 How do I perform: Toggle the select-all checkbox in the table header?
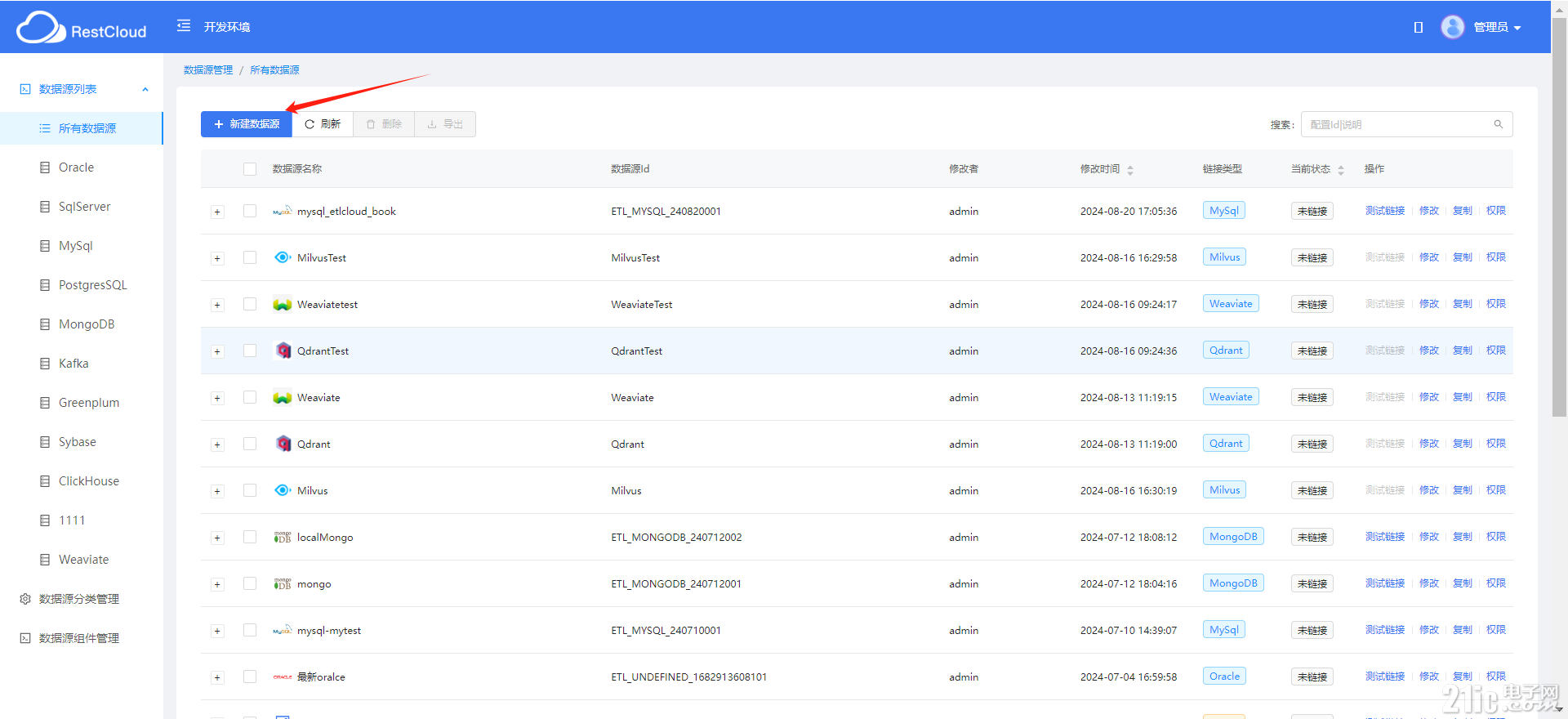250,169
